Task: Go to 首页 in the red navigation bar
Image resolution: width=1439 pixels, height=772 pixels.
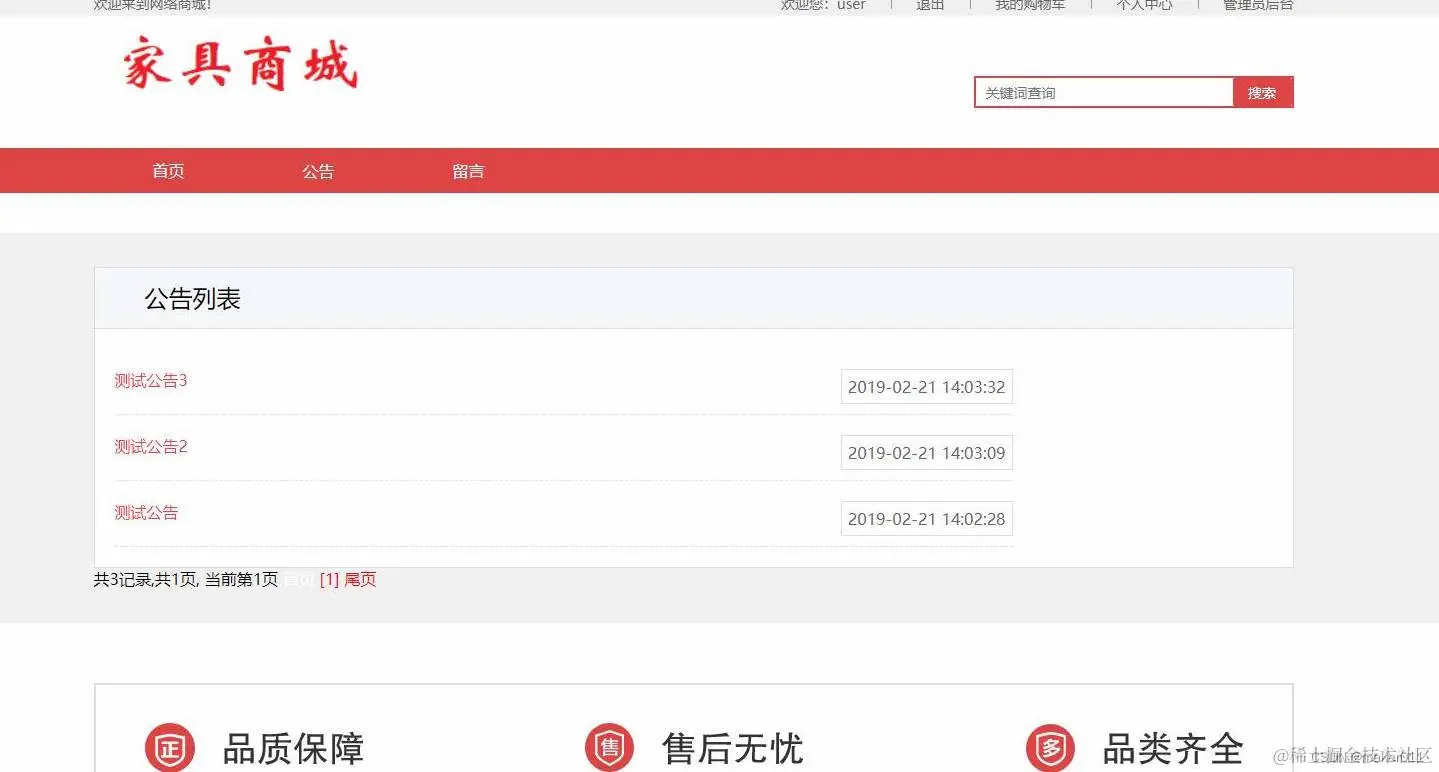Action: pyautogui.click(x=168, y=171)
